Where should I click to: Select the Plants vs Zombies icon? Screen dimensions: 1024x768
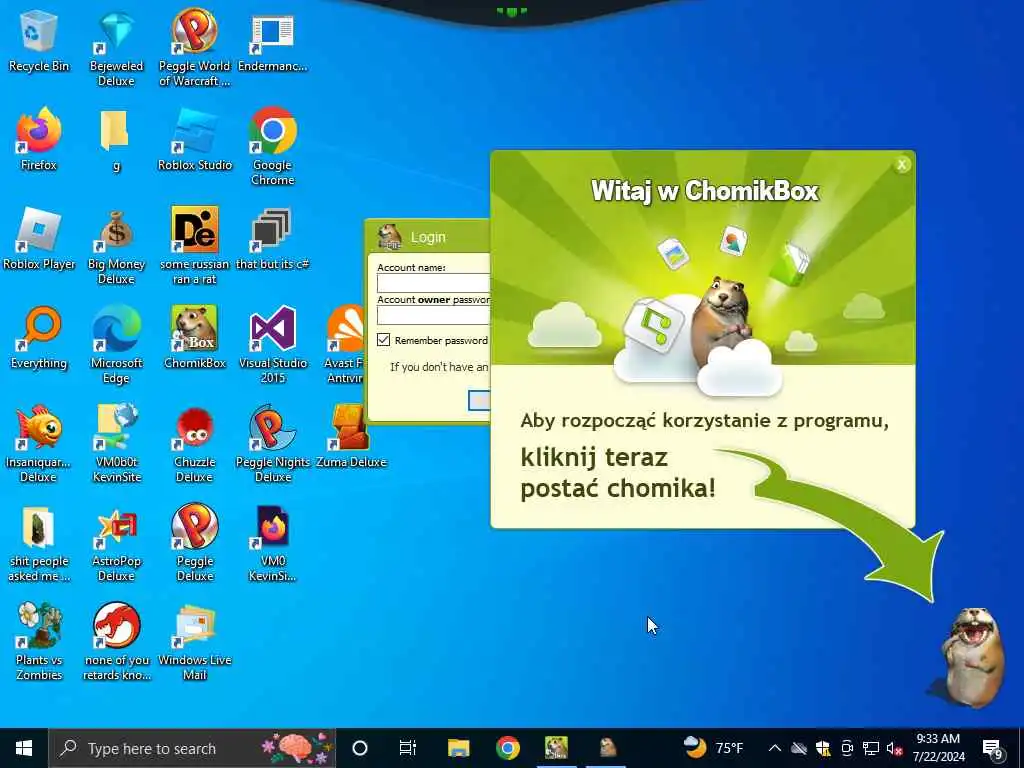(x=39, y=643)
